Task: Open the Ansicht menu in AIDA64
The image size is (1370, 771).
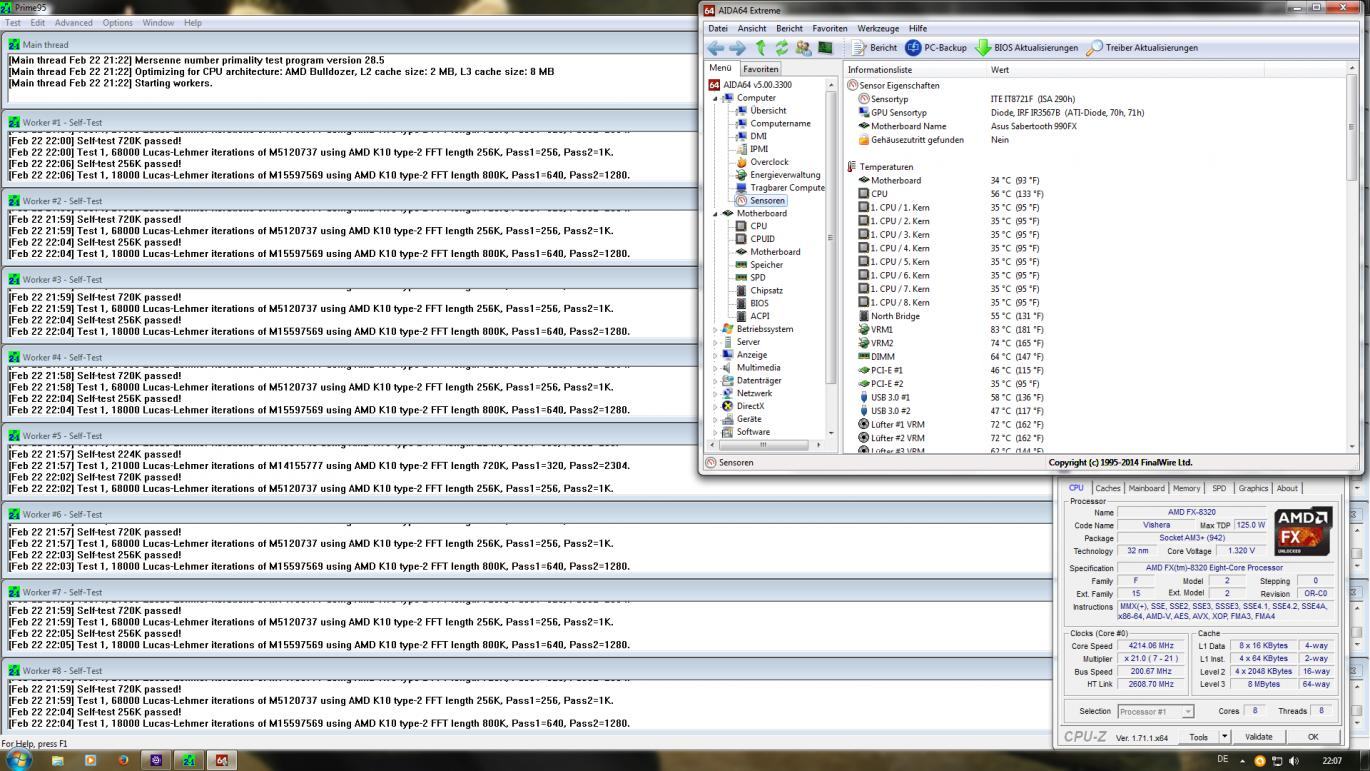Action: pos(752,28)
